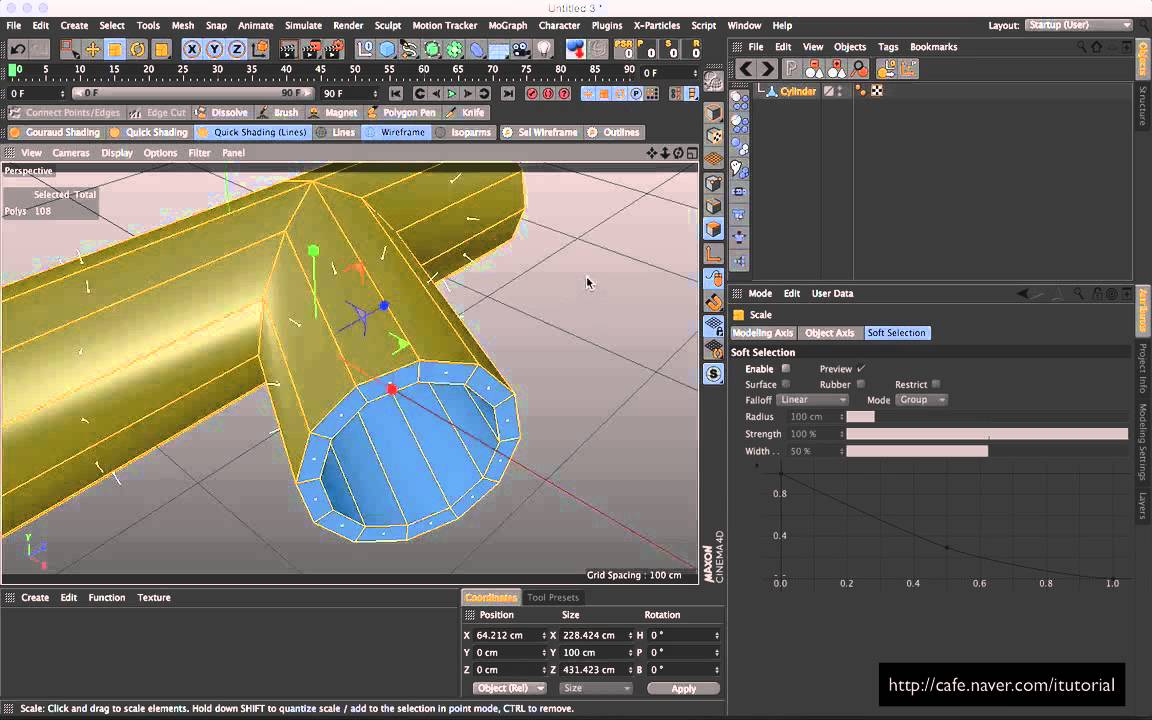
Task: Activate the Rotate tool icon
Action: pos(137,49)
